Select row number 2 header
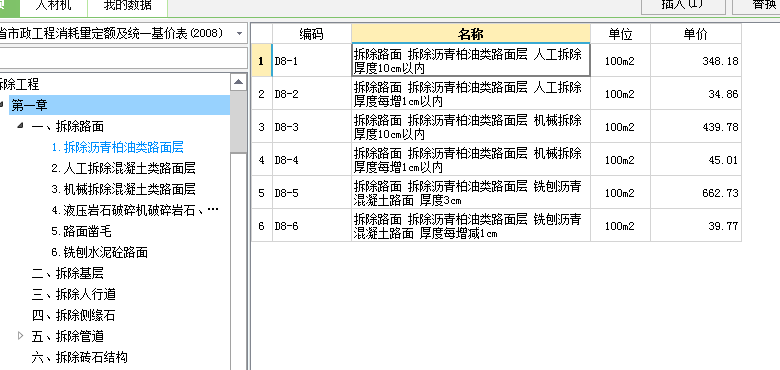This screenshot has width=780, height=370. pyautogui.click(x=261, y=93)
